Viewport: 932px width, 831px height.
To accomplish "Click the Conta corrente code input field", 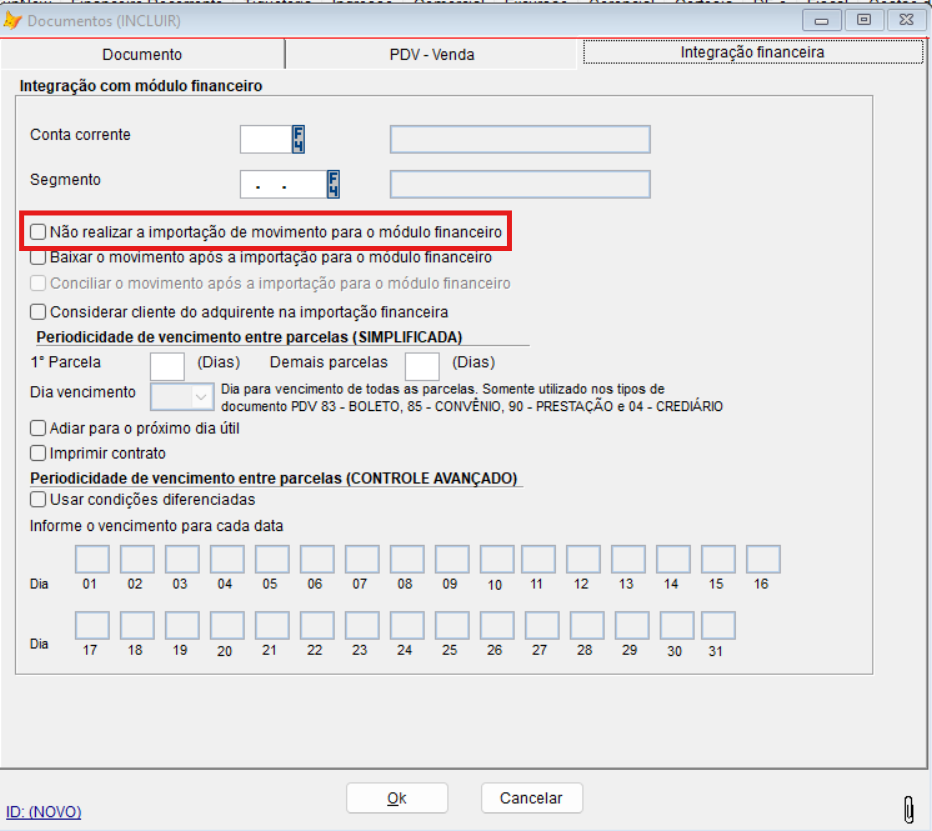I will (265, 139).
